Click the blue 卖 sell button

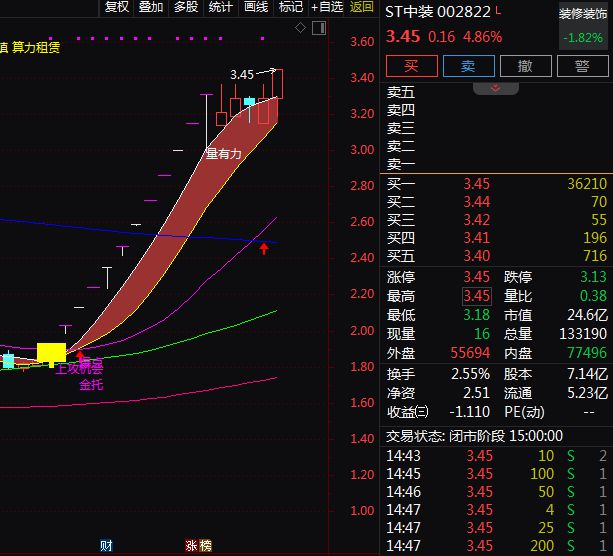(468, 66)
